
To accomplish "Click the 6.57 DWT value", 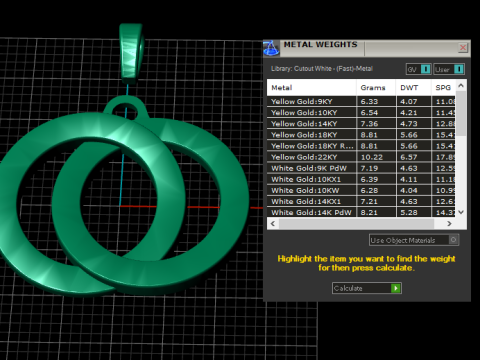I will (409, 157).
